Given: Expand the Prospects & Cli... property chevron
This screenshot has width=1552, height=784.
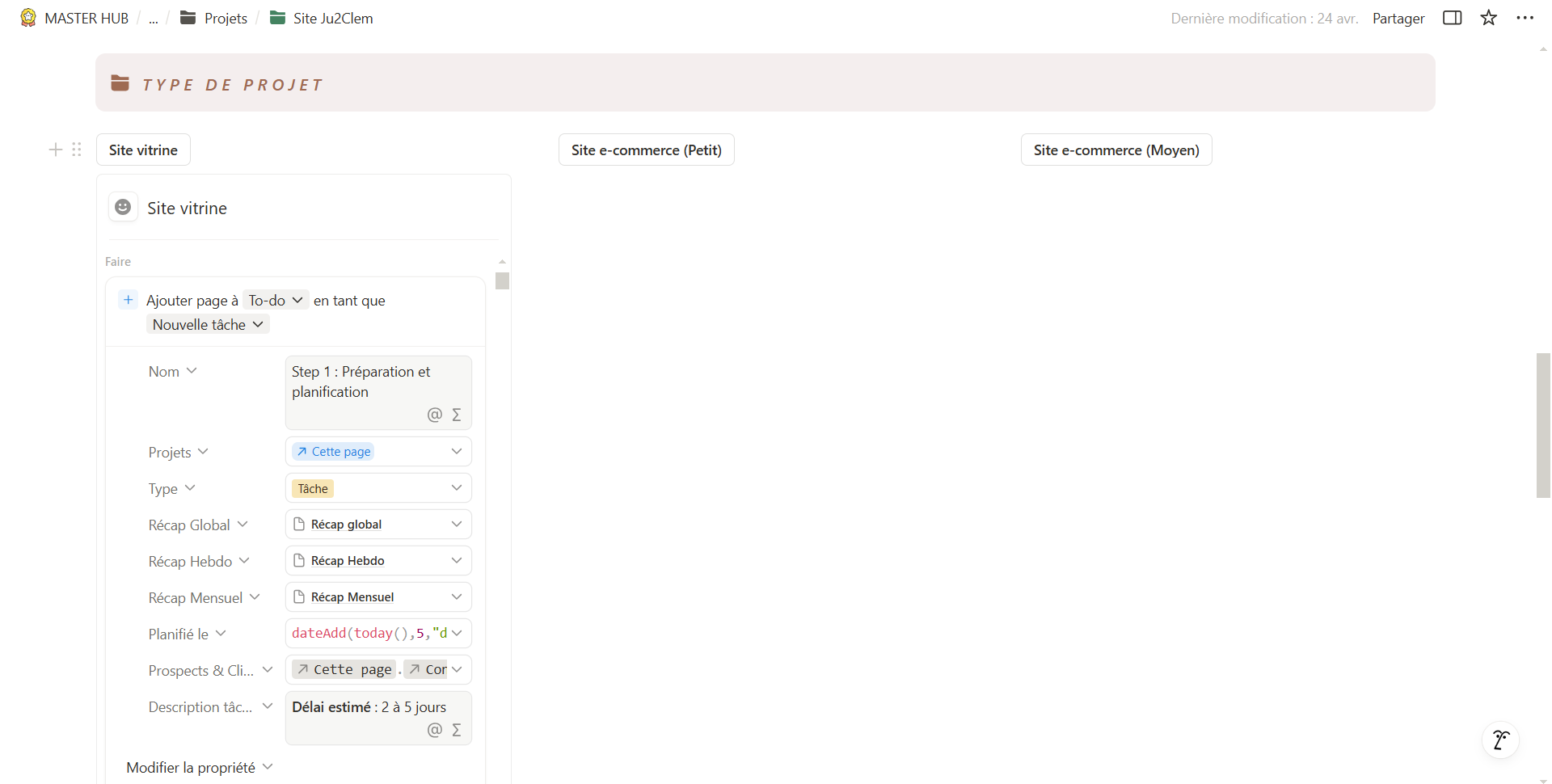Looking at the screenshot, I should click(x=268, y=670).
